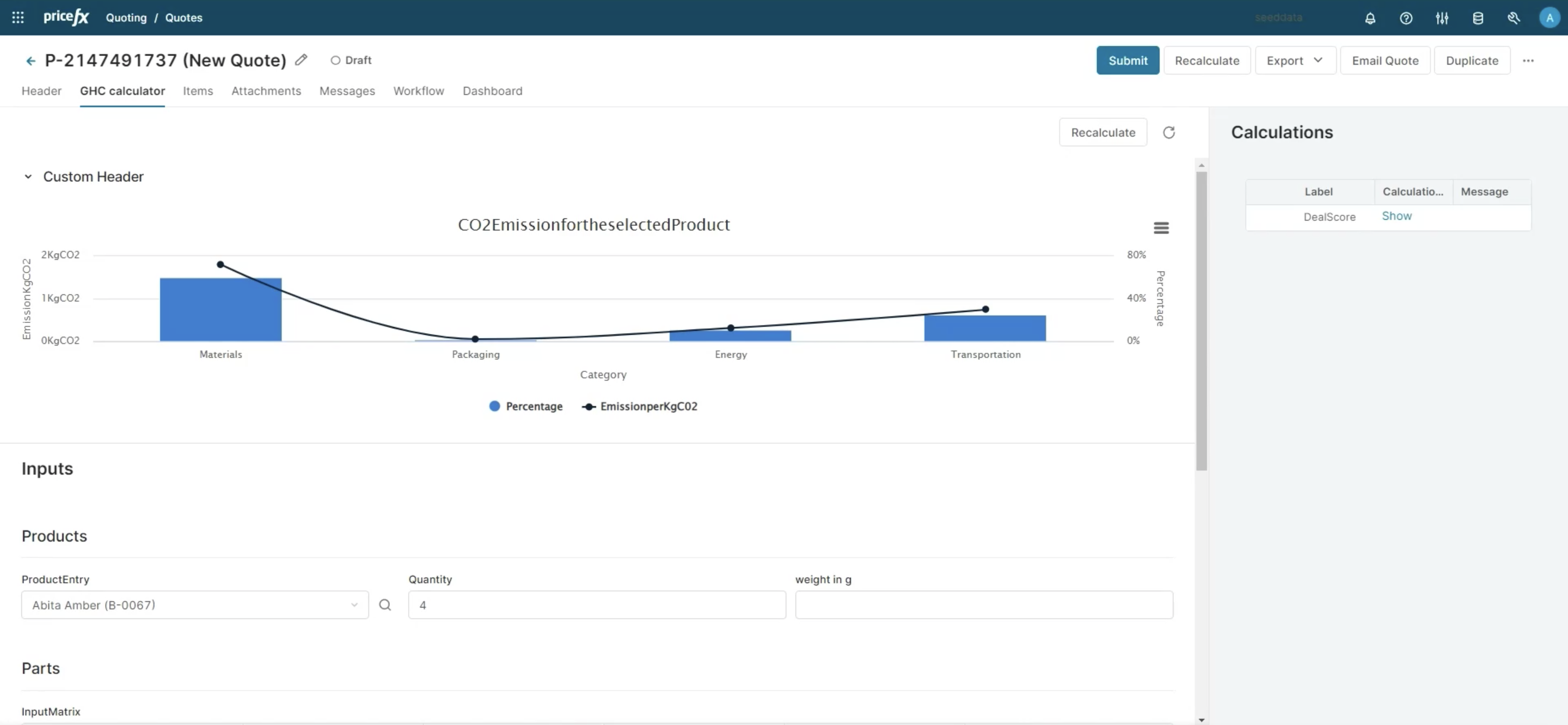The image size is (1568, 725).
Task: Click the ProductEntry search magnifier icon
Action: point(385,605)
